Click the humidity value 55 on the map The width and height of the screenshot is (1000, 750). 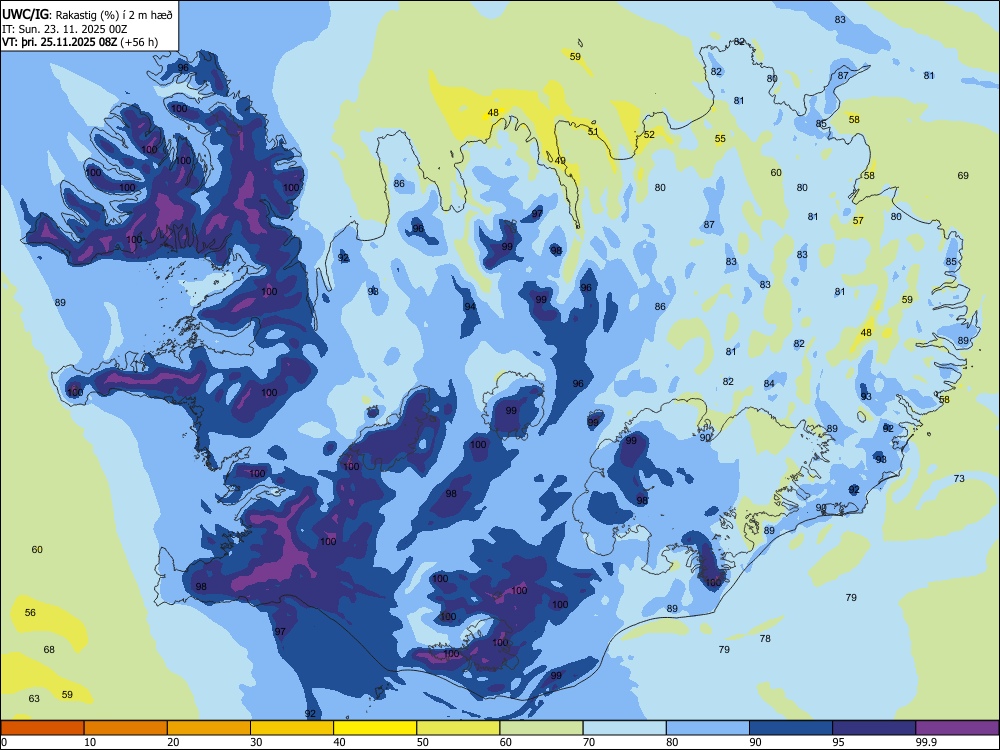point(720,138)
